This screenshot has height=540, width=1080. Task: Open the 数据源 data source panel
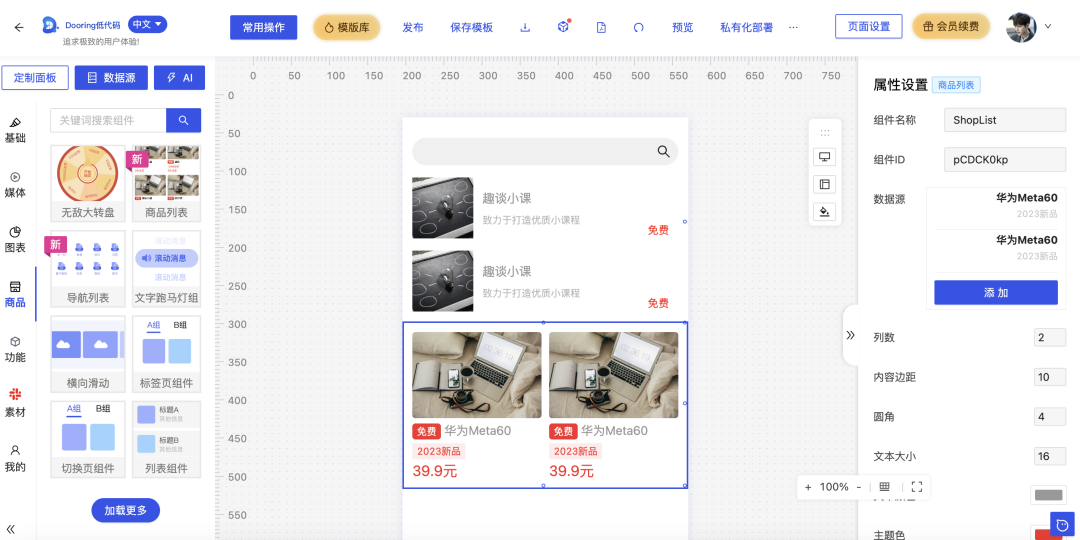click(111, 78)
